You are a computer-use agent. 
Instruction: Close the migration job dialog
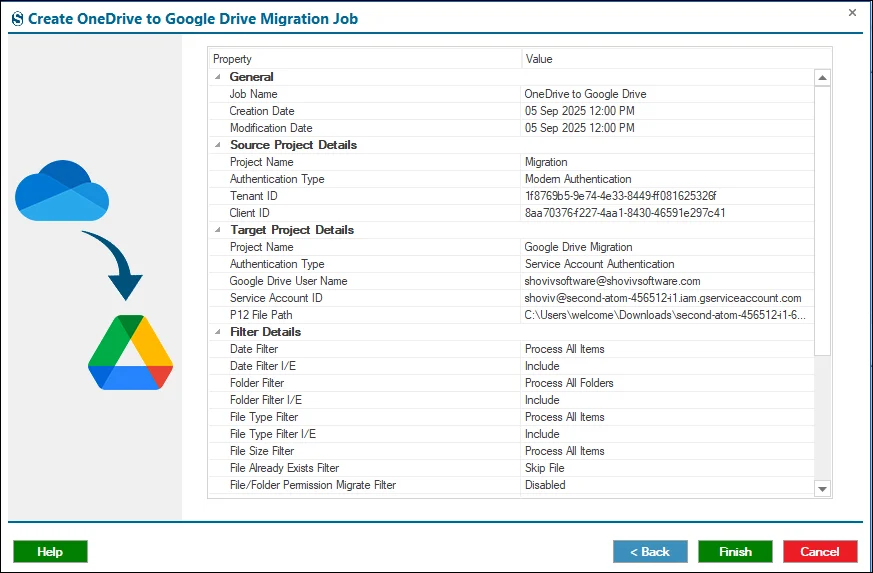(x=852, y=12)
